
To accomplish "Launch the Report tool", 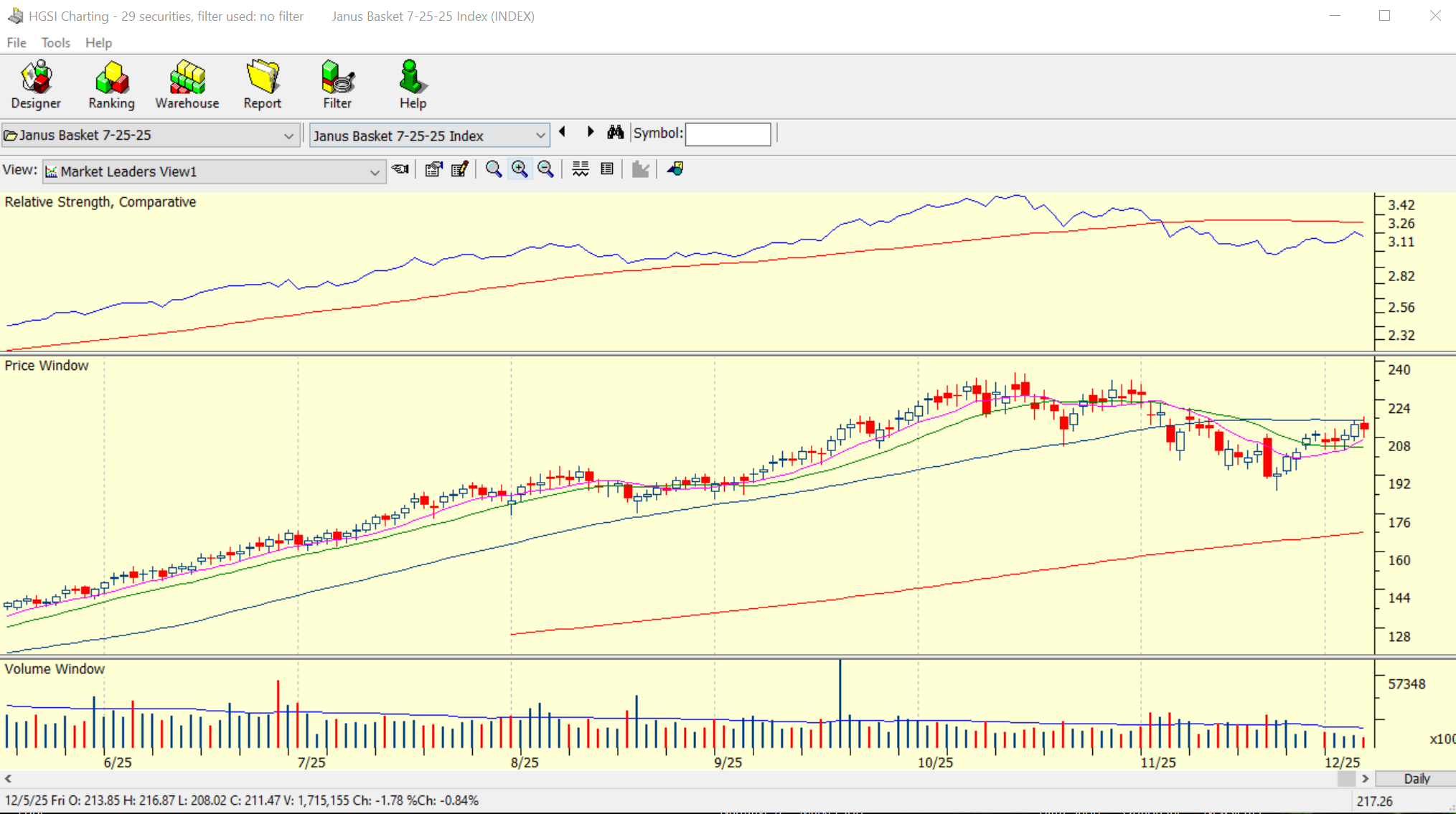I will coord(262,85).
